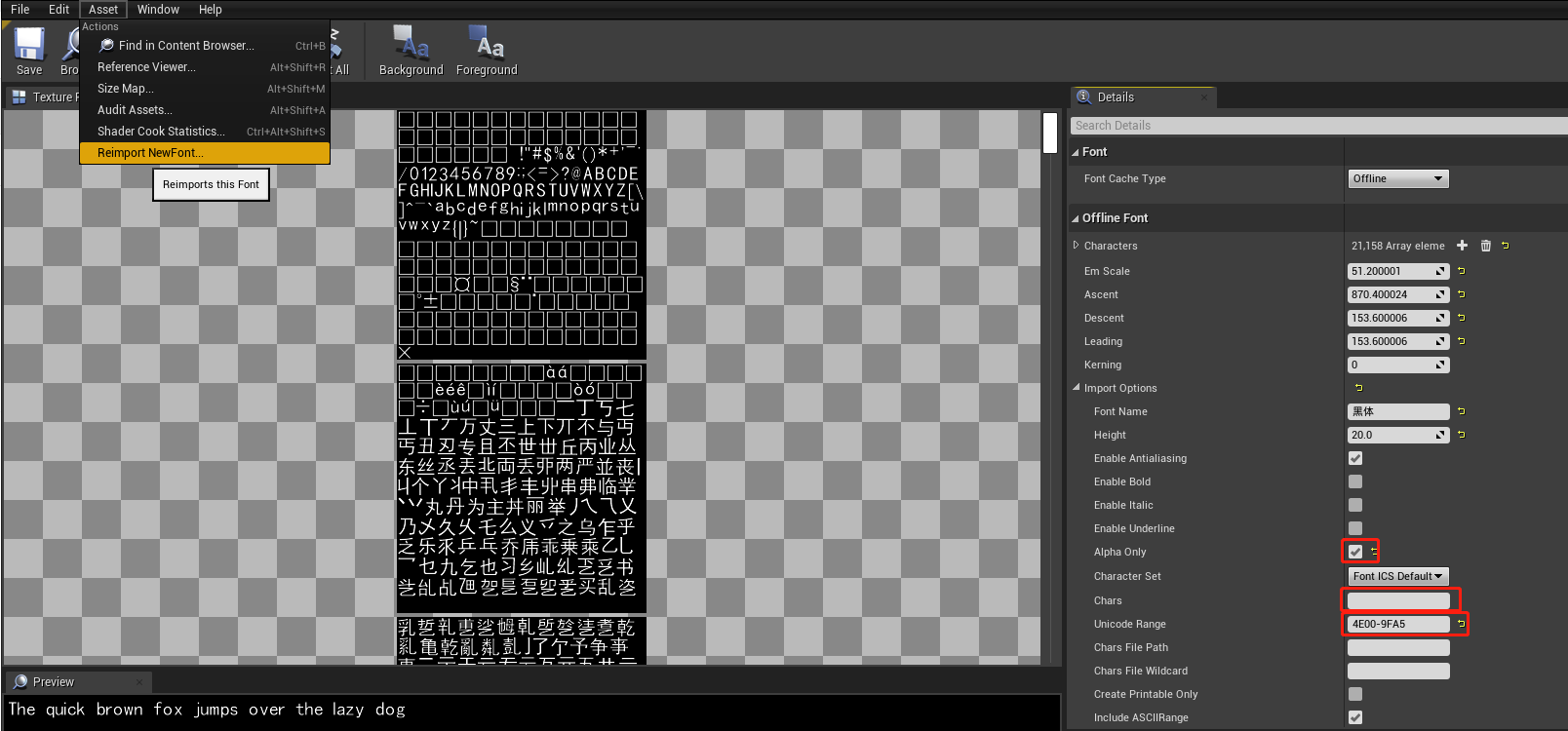This screenshot has height=731, width=1568.
Task: Choose Reimport NewFont menu item
Action: [x=205, y=153]
